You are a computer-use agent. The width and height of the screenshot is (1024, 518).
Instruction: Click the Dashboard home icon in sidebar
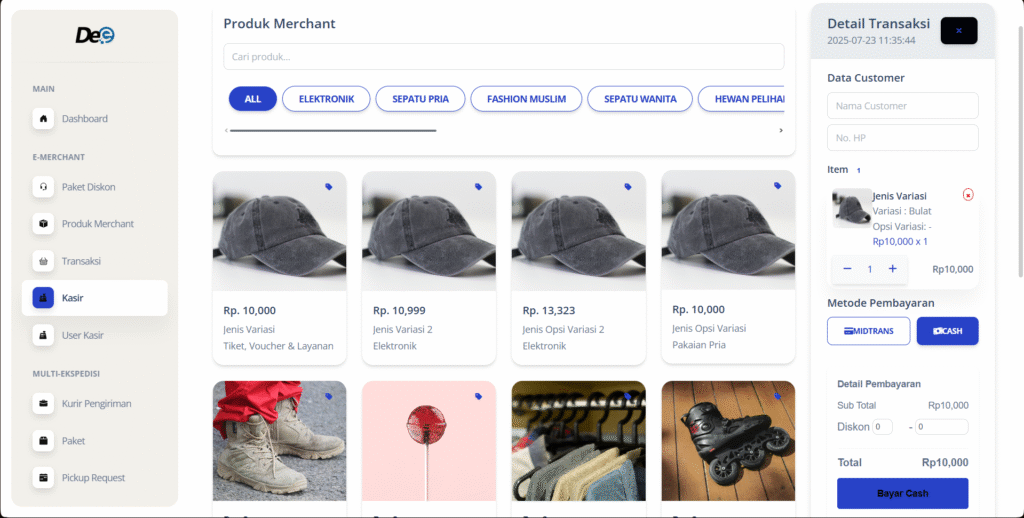pos(43,119)
